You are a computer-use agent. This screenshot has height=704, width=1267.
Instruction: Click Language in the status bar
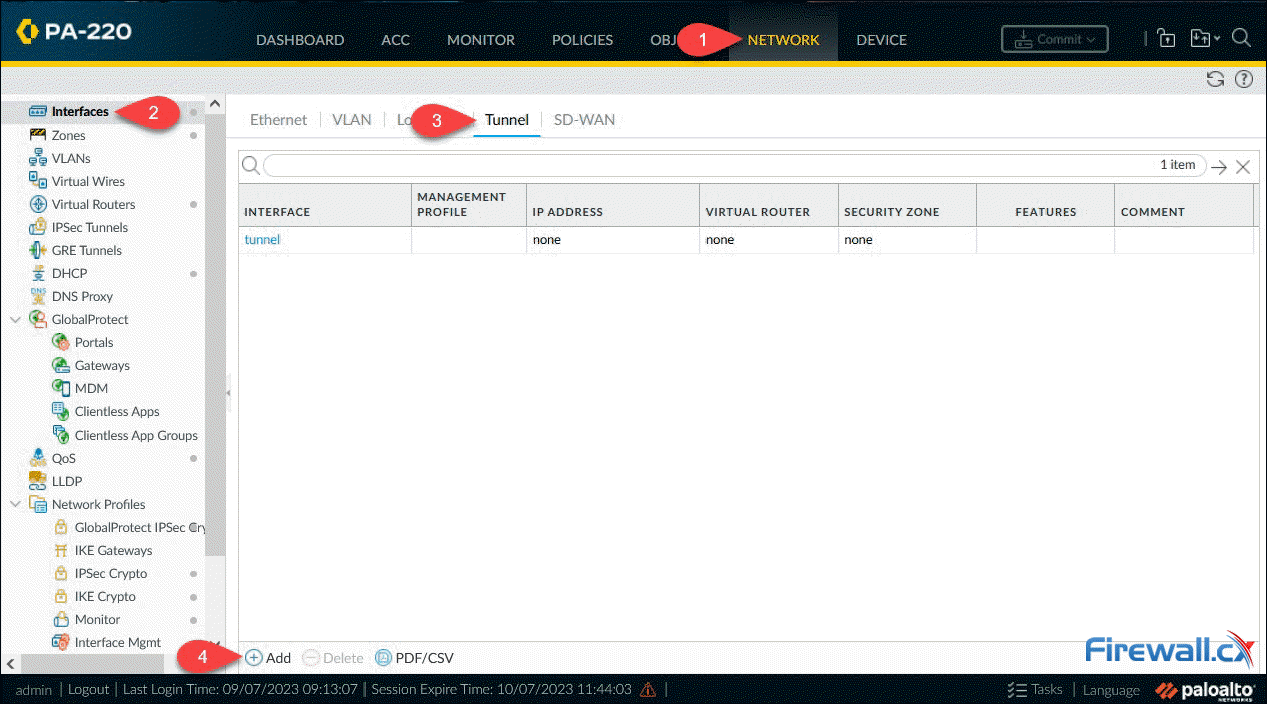click(1111, 689)
